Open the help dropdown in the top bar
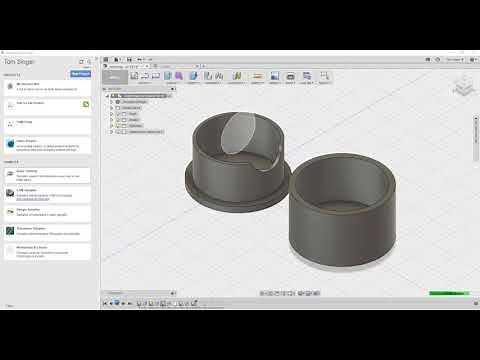 (473, 60)
